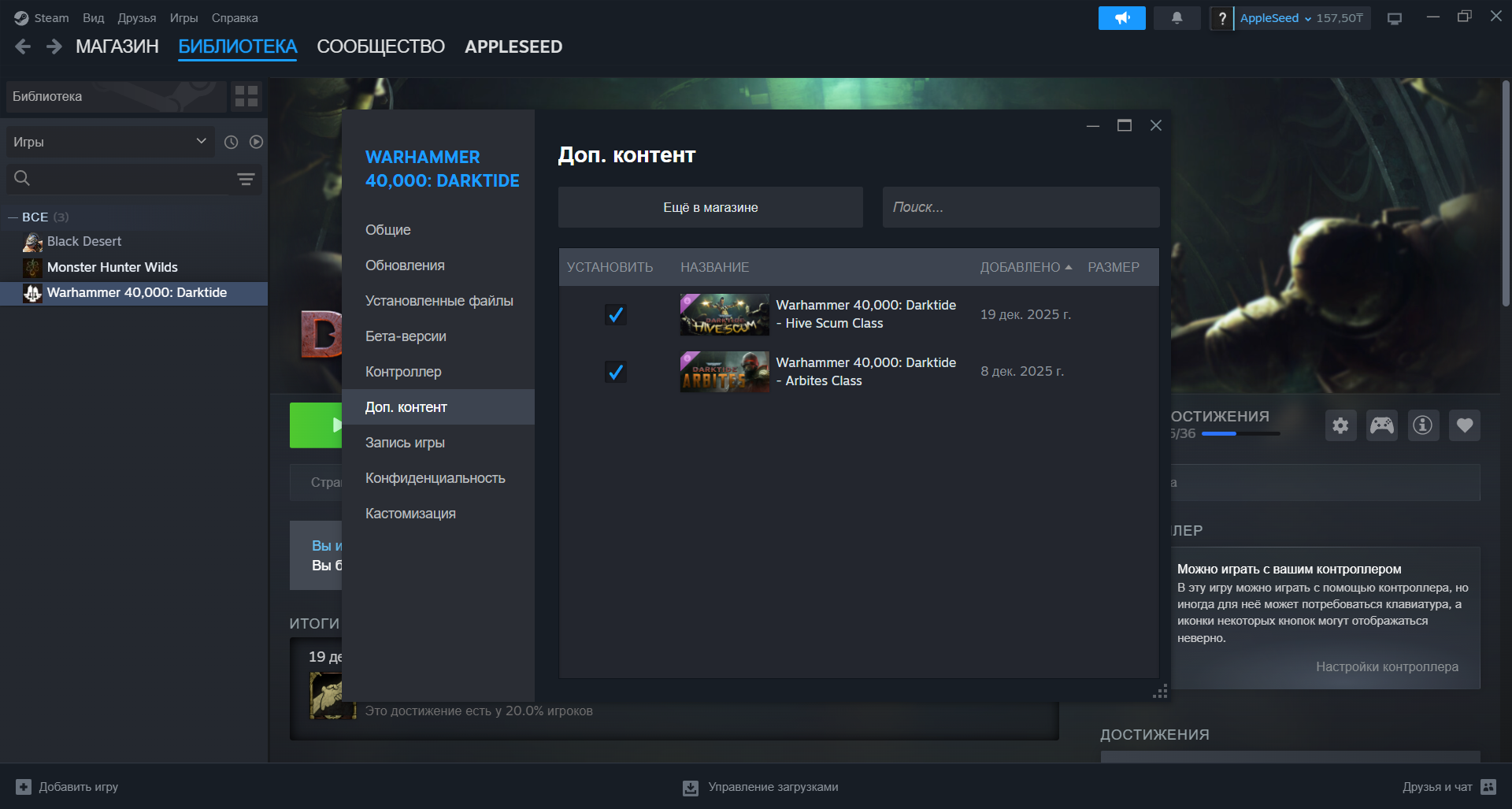Click the achievement thumbnail in ИТОГИ section

(332, 696)
